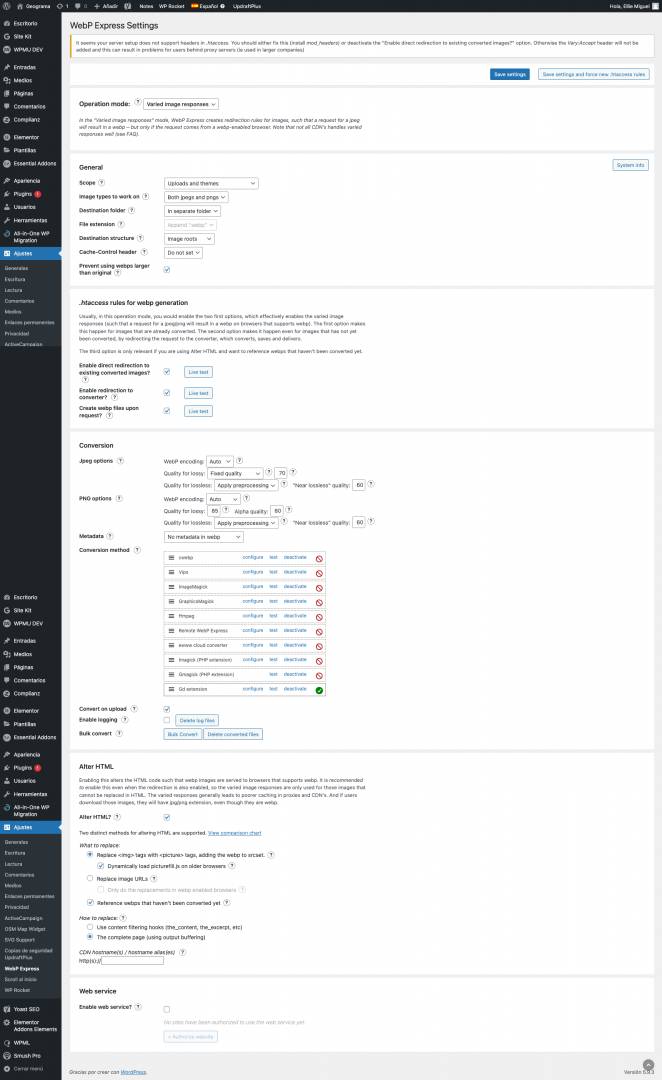Viewport: 662px width, 1080px height.
Task: Open UpdraftPlus in the admin bar
Action: tap(247, 6)
